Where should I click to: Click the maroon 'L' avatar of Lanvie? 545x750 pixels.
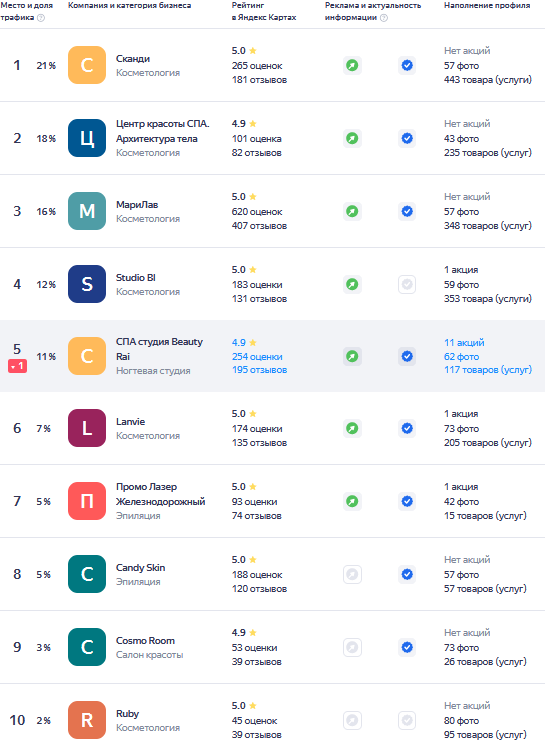click(87, 428)
